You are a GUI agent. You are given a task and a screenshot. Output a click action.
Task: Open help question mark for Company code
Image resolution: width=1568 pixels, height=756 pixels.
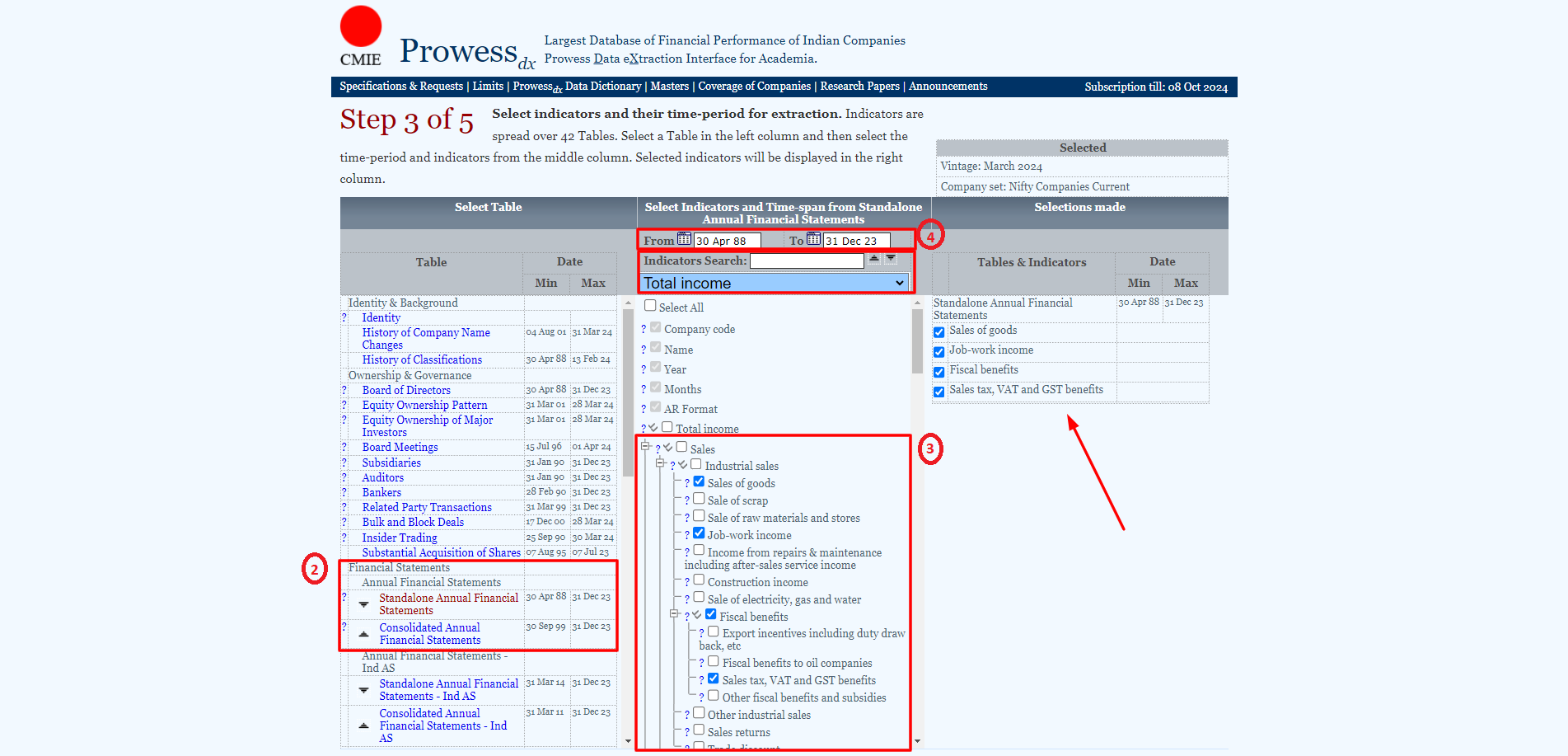[x=644, y=330]
